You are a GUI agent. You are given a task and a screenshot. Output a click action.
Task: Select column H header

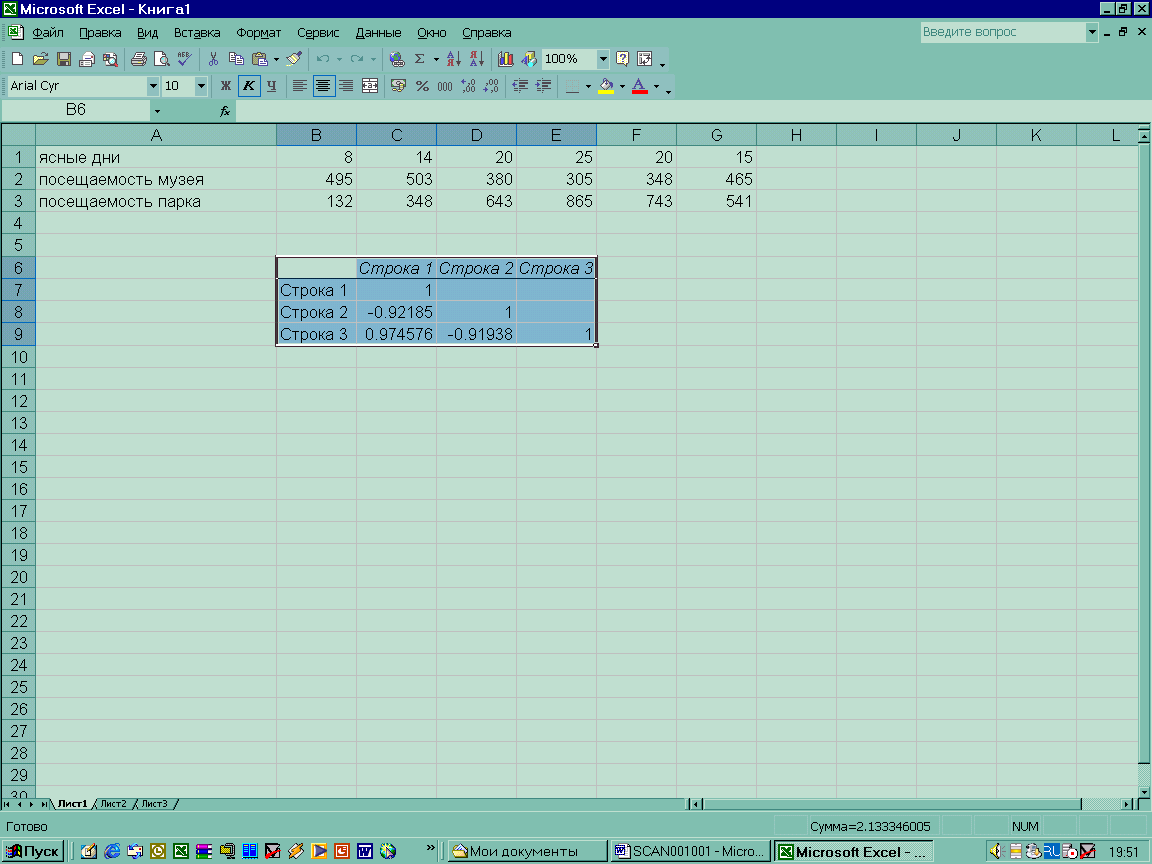796,135
